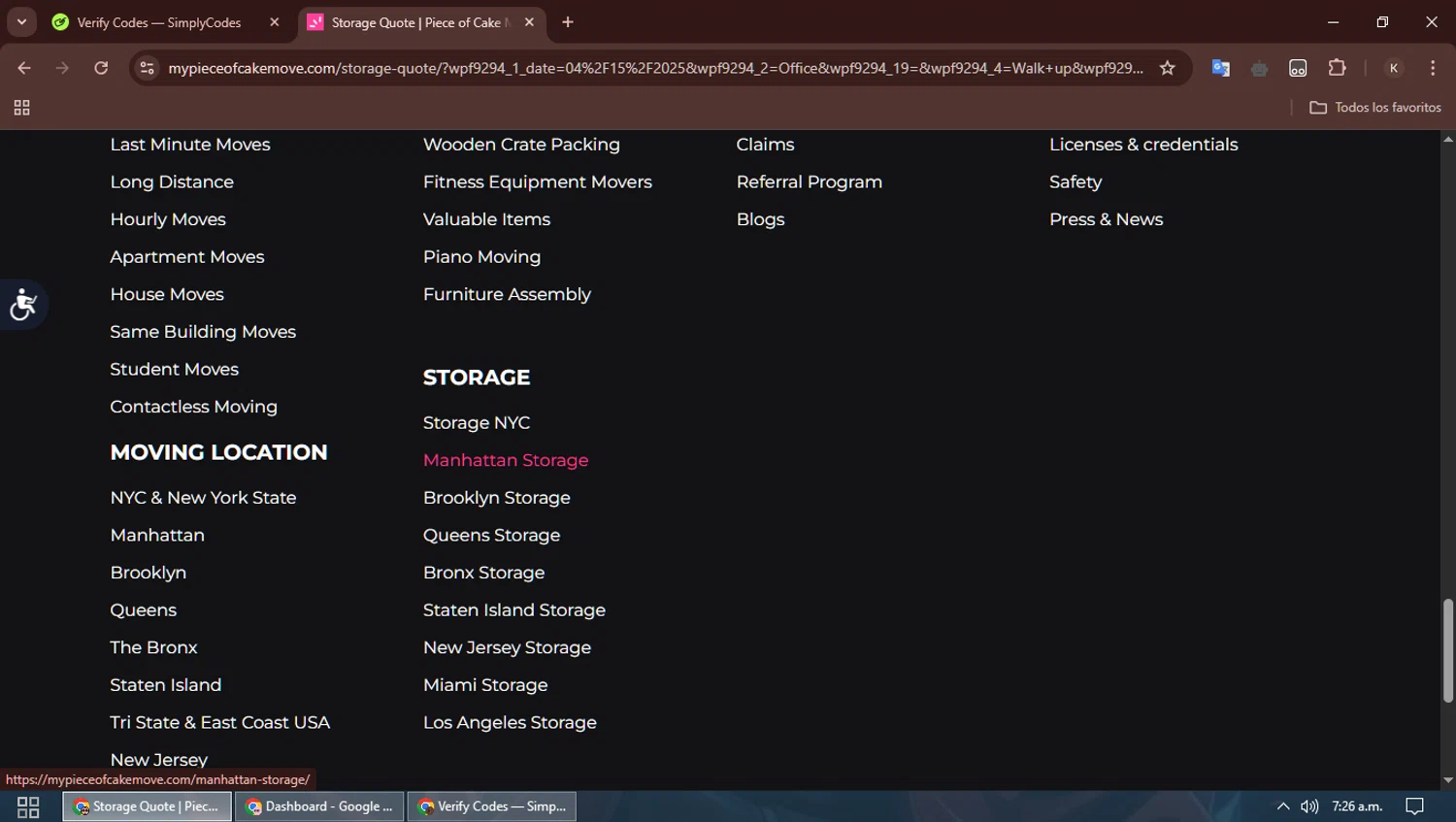This screenshot has height=822, width=1456.
Task: Bookmark this page with the star icon
Action: point(1168,68)
